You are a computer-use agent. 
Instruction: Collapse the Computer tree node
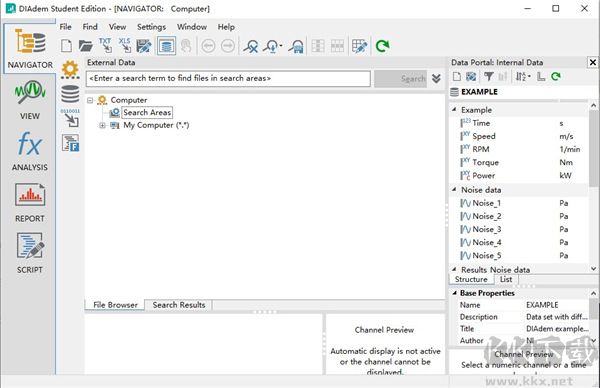coord(90,100)
